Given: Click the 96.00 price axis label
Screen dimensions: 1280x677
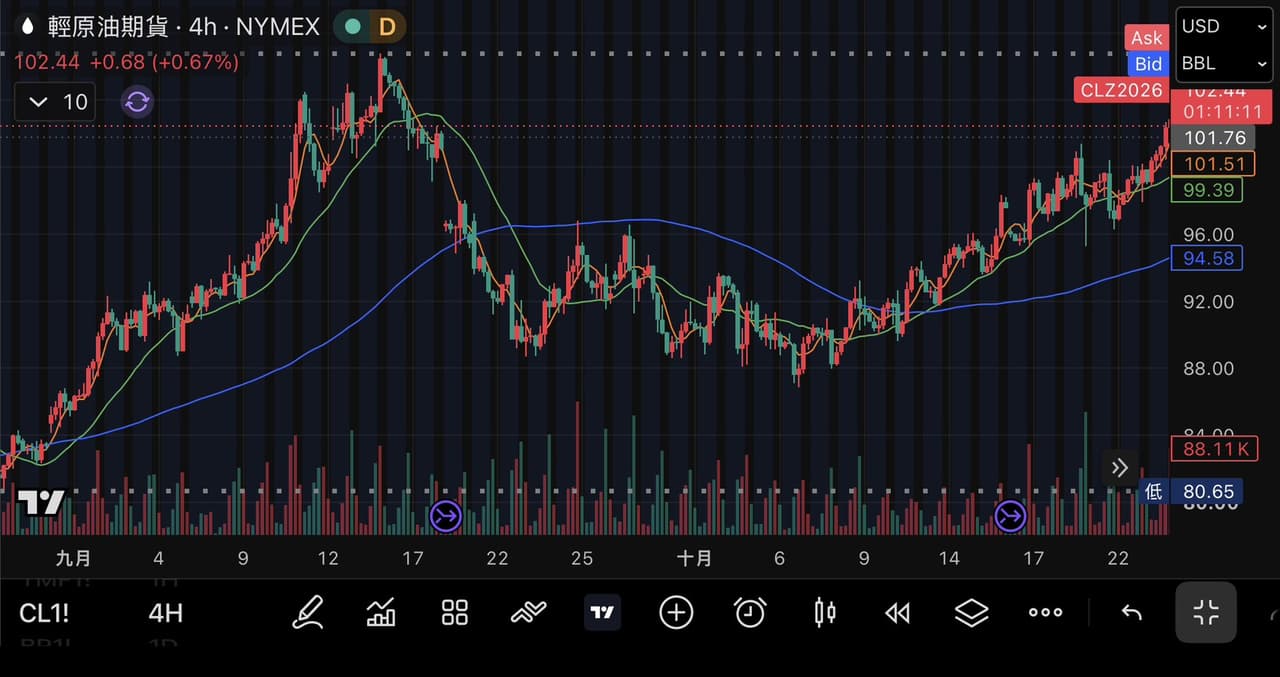Looking at the screenshot, I should pyautogui.click(x=1208, y=235).
